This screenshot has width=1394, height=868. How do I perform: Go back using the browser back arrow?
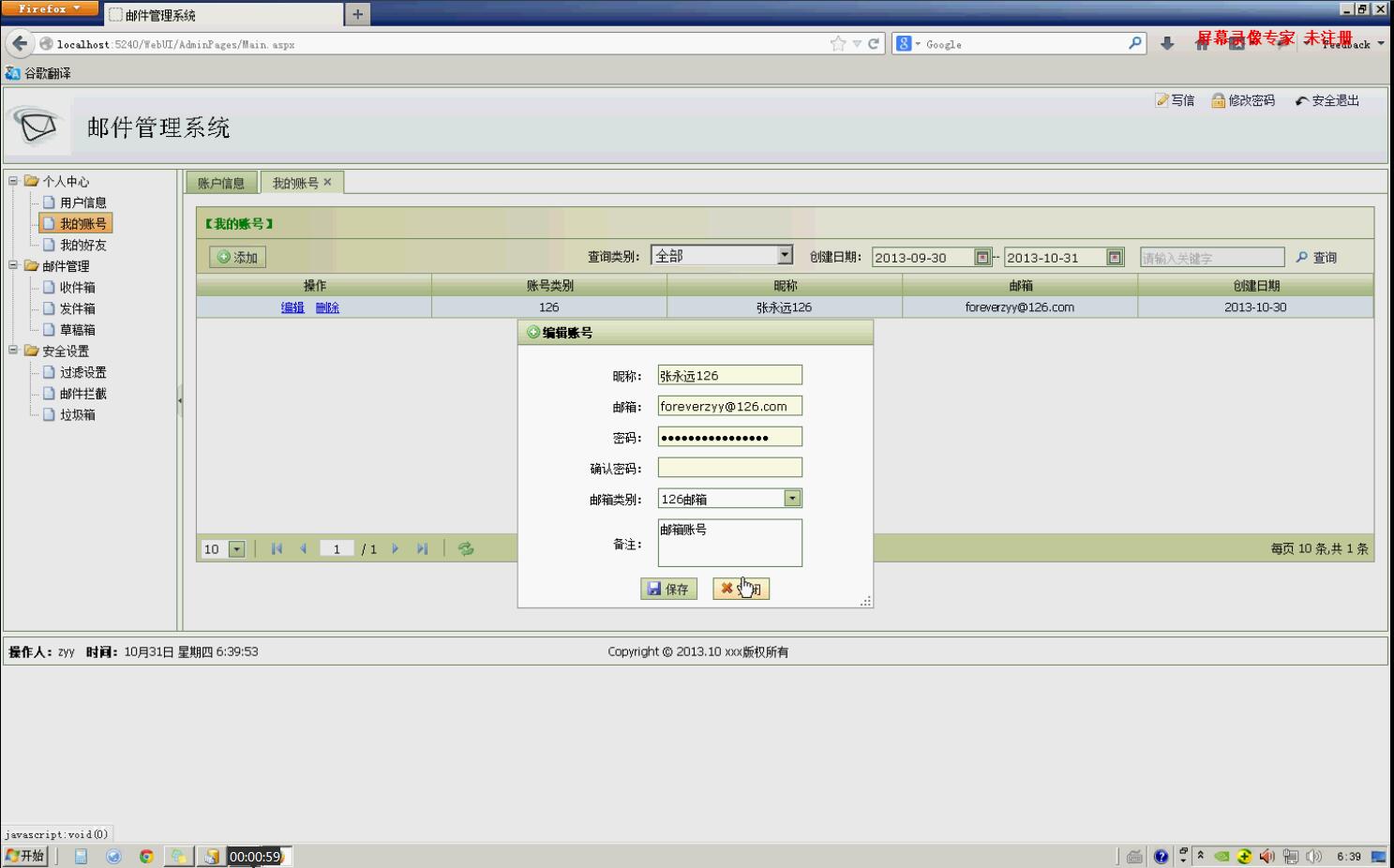(x=20, y=43)
